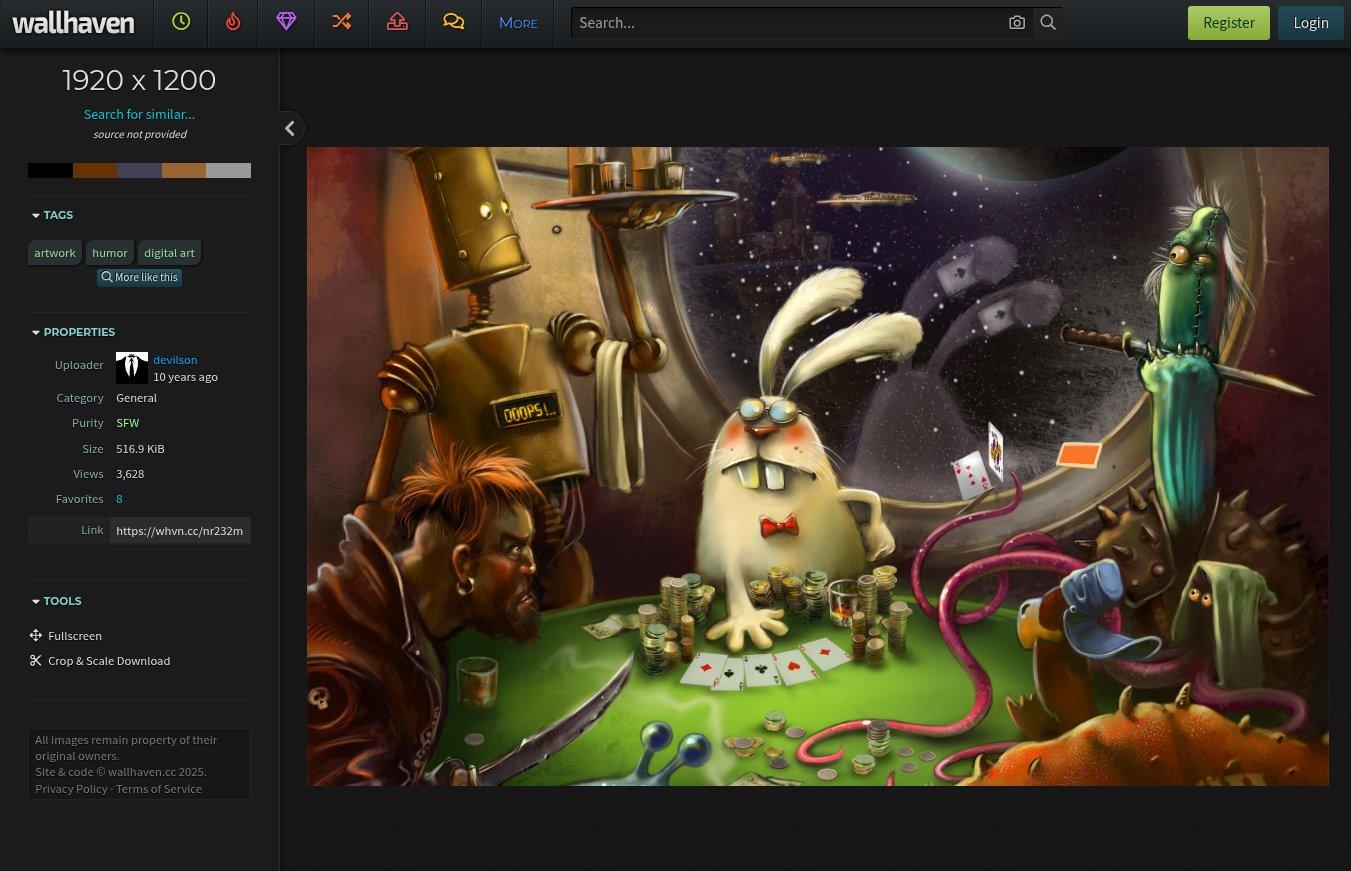The image size is (1351, 871).
Task: Click the 516.9 KiB size value
Action: (140, 449)
